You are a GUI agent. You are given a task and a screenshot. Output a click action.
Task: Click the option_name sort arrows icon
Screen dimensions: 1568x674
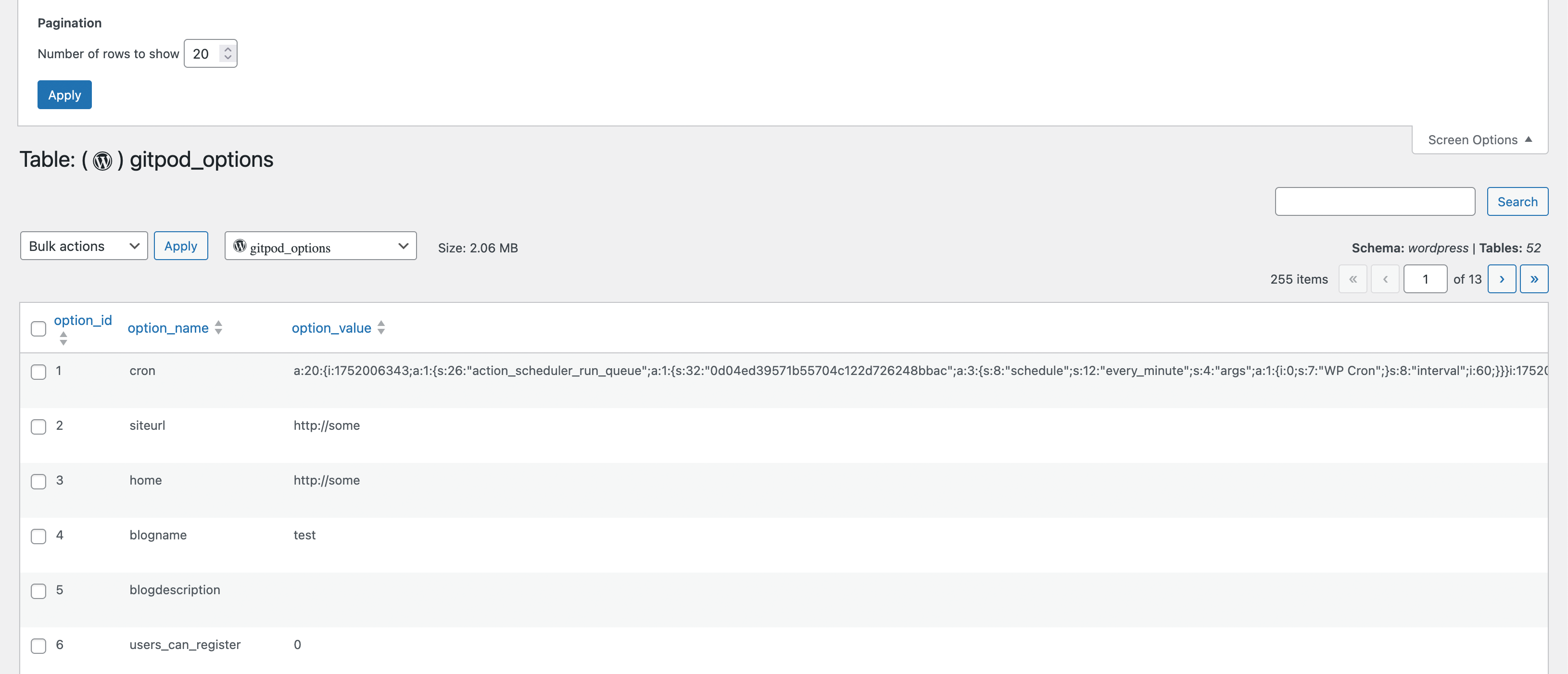click(218, 328)
